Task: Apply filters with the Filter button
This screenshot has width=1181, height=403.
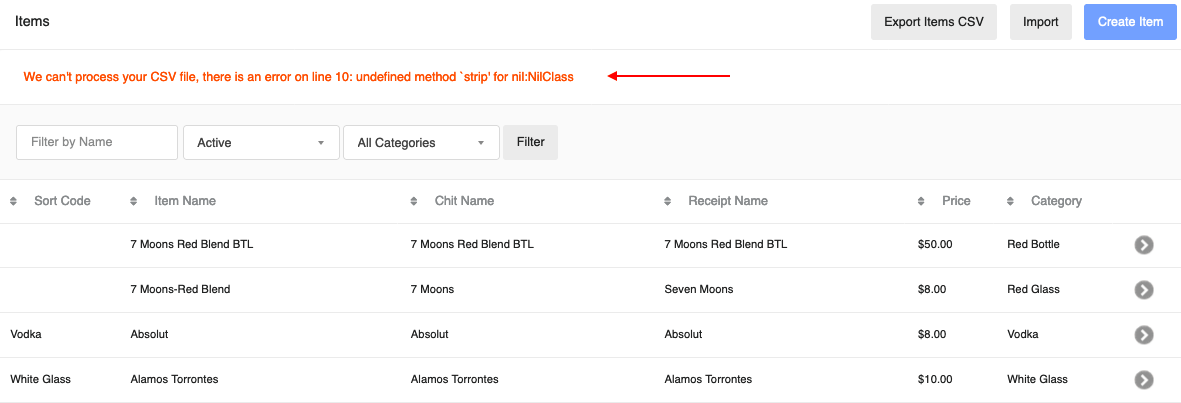Action: click(x=530, y=142)
